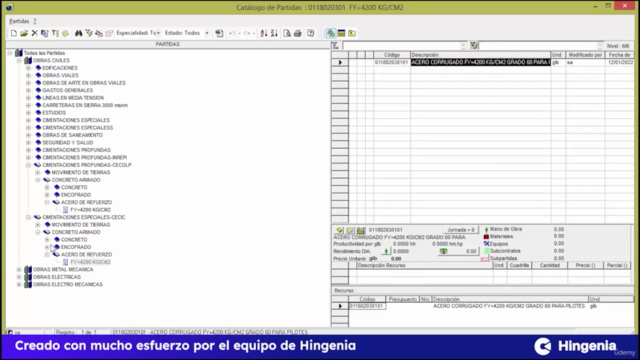Click the Descripción column header in top grid

[x=480, y=55]
